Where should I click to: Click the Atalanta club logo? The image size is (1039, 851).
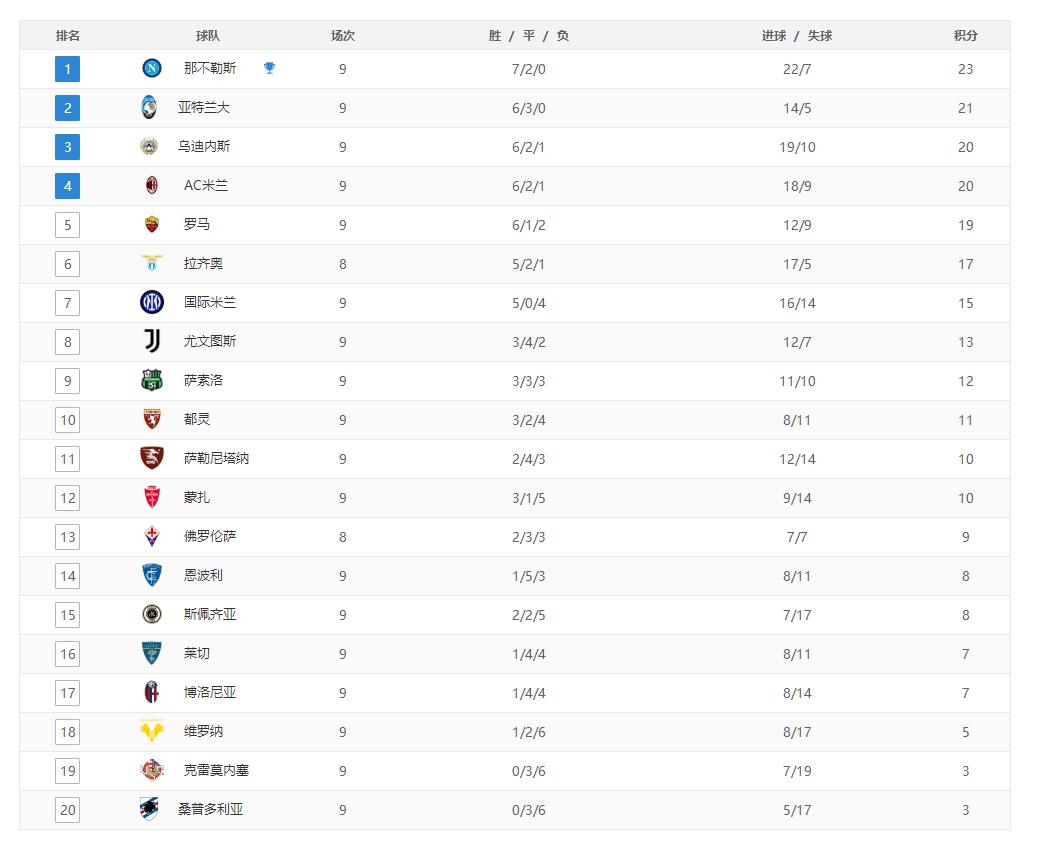[150, 108]
